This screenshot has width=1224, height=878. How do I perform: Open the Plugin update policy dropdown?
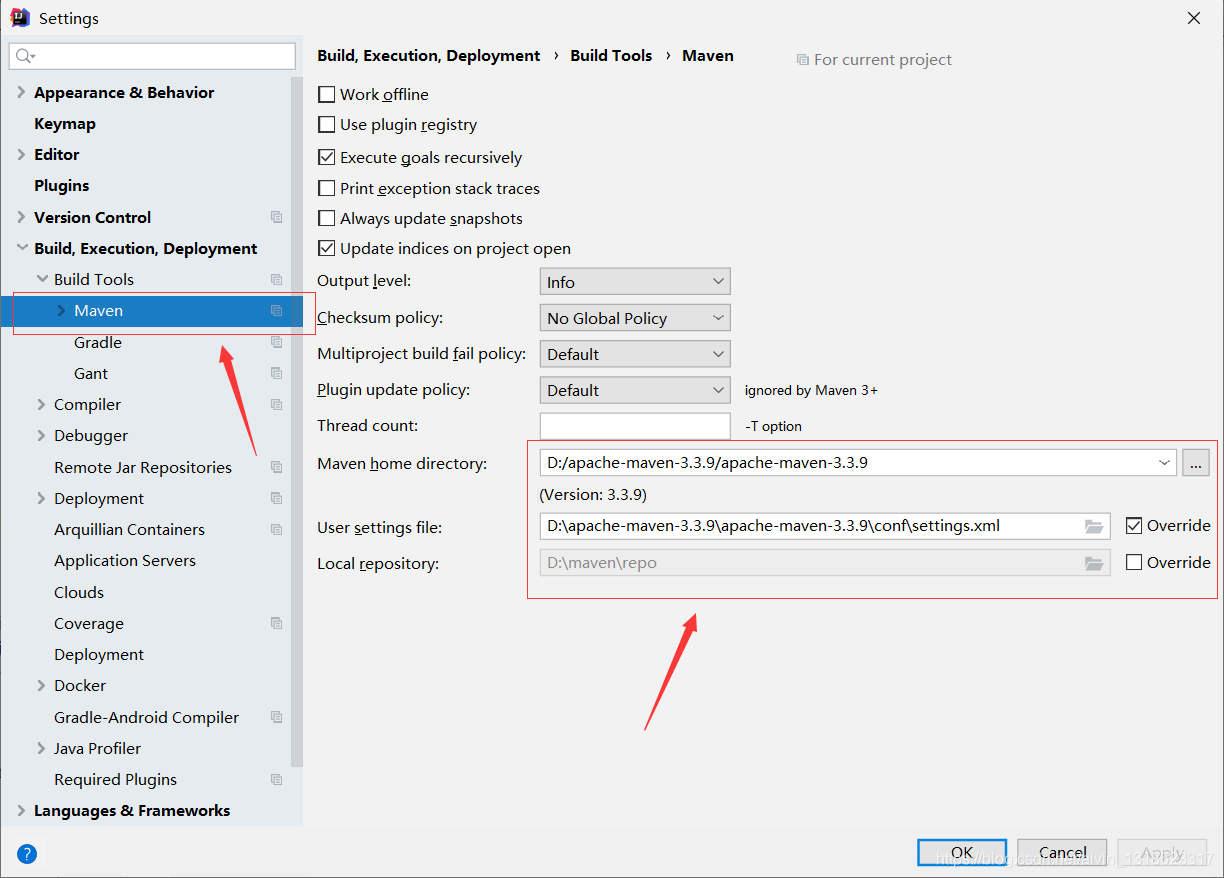tap(635, 390)
